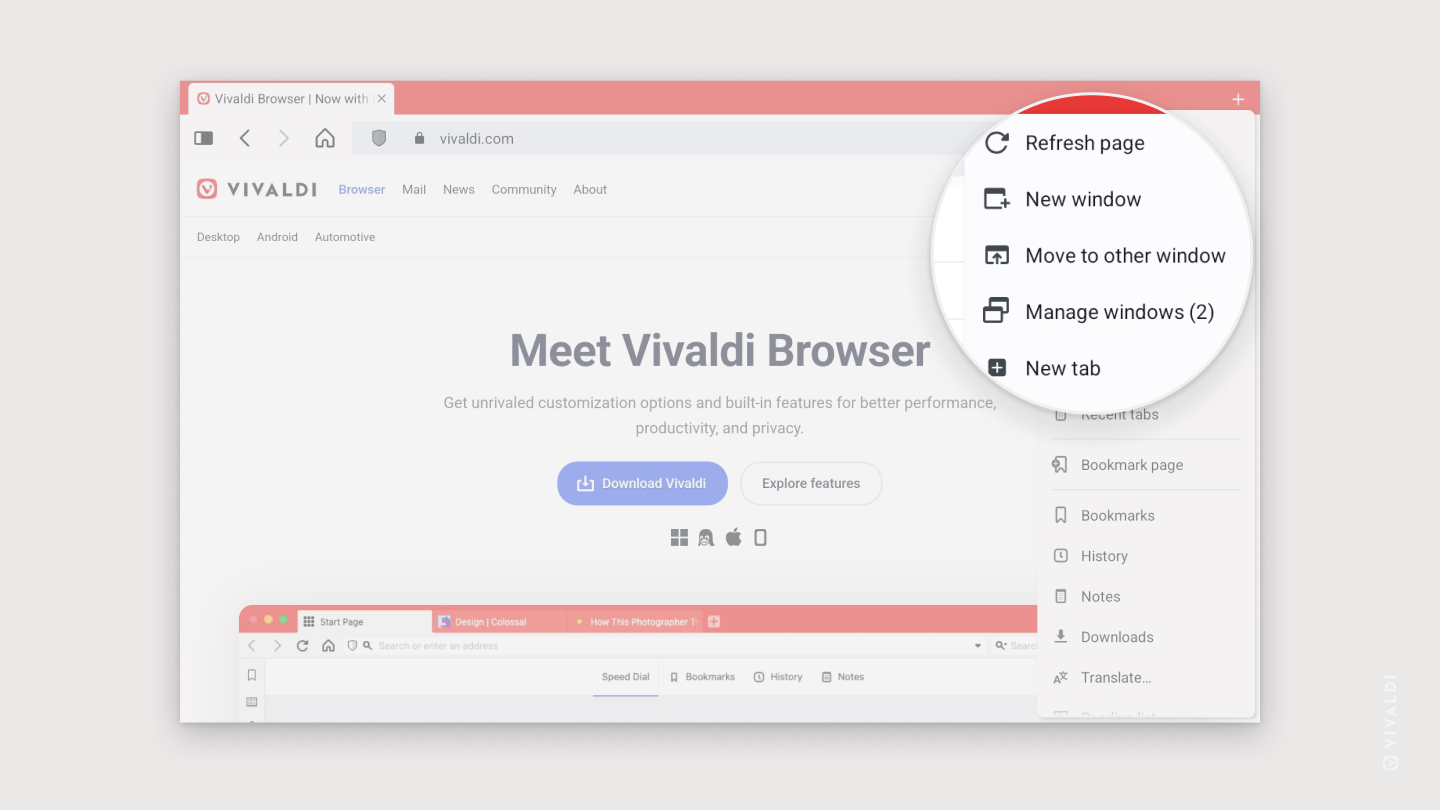Close the Vivaldi Browser tab with its X
The width and height of the screenshot is (1440, 810).
[381, 99]
